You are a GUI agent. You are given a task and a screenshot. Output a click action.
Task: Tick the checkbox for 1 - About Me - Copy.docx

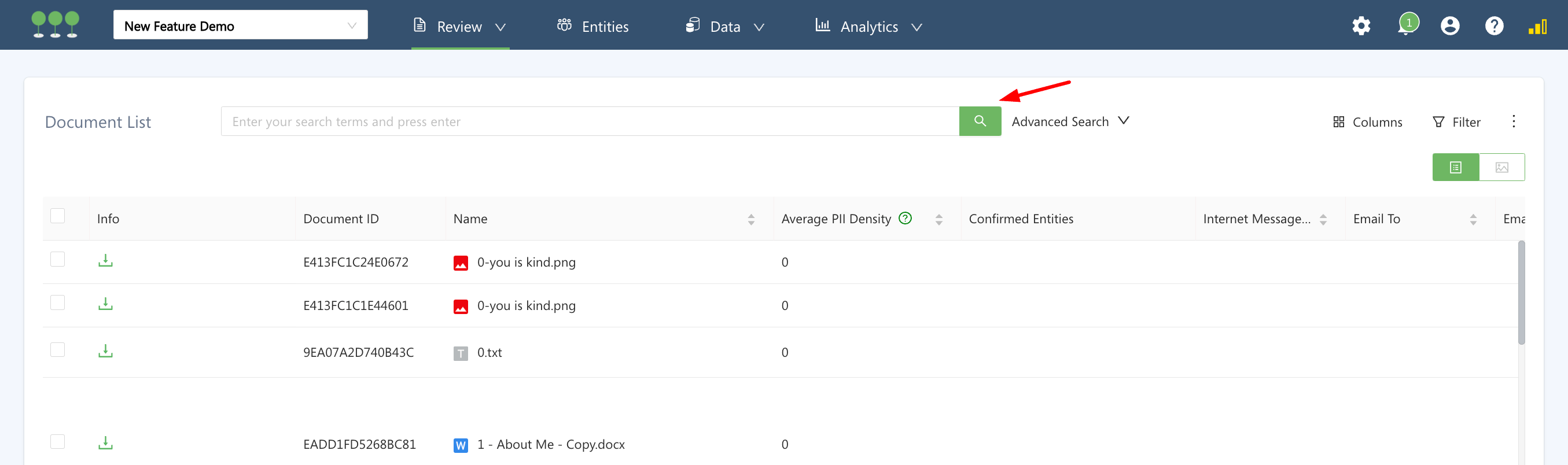click(58, 442)
